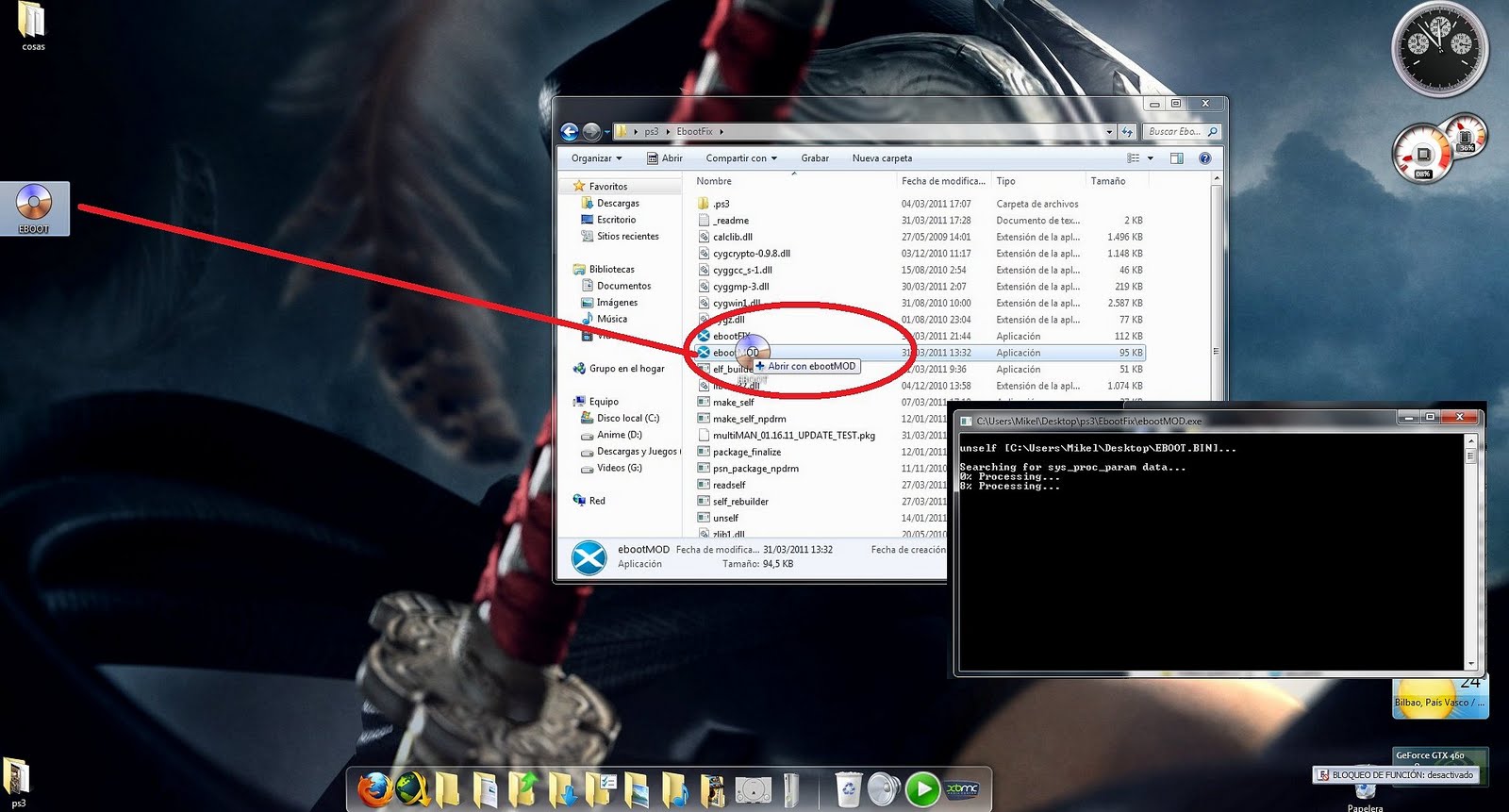The height and width of the screenshot is (812, 1509).
Task: Launch the Xbox 360 console icon in dock
Action: [x=790, y=789]
